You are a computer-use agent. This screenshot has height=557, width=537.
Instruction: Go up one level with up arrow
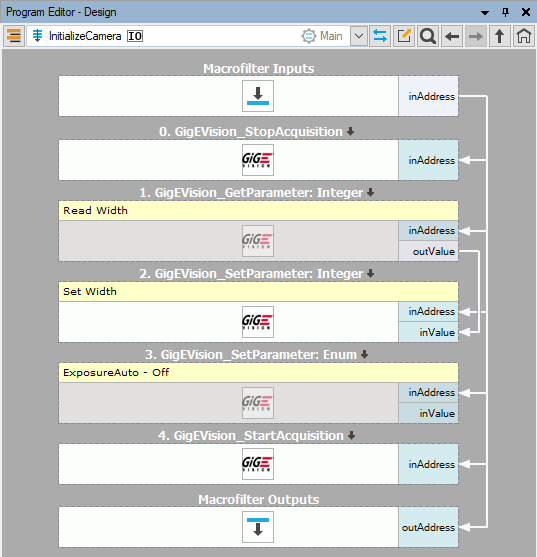coord(500,36)
